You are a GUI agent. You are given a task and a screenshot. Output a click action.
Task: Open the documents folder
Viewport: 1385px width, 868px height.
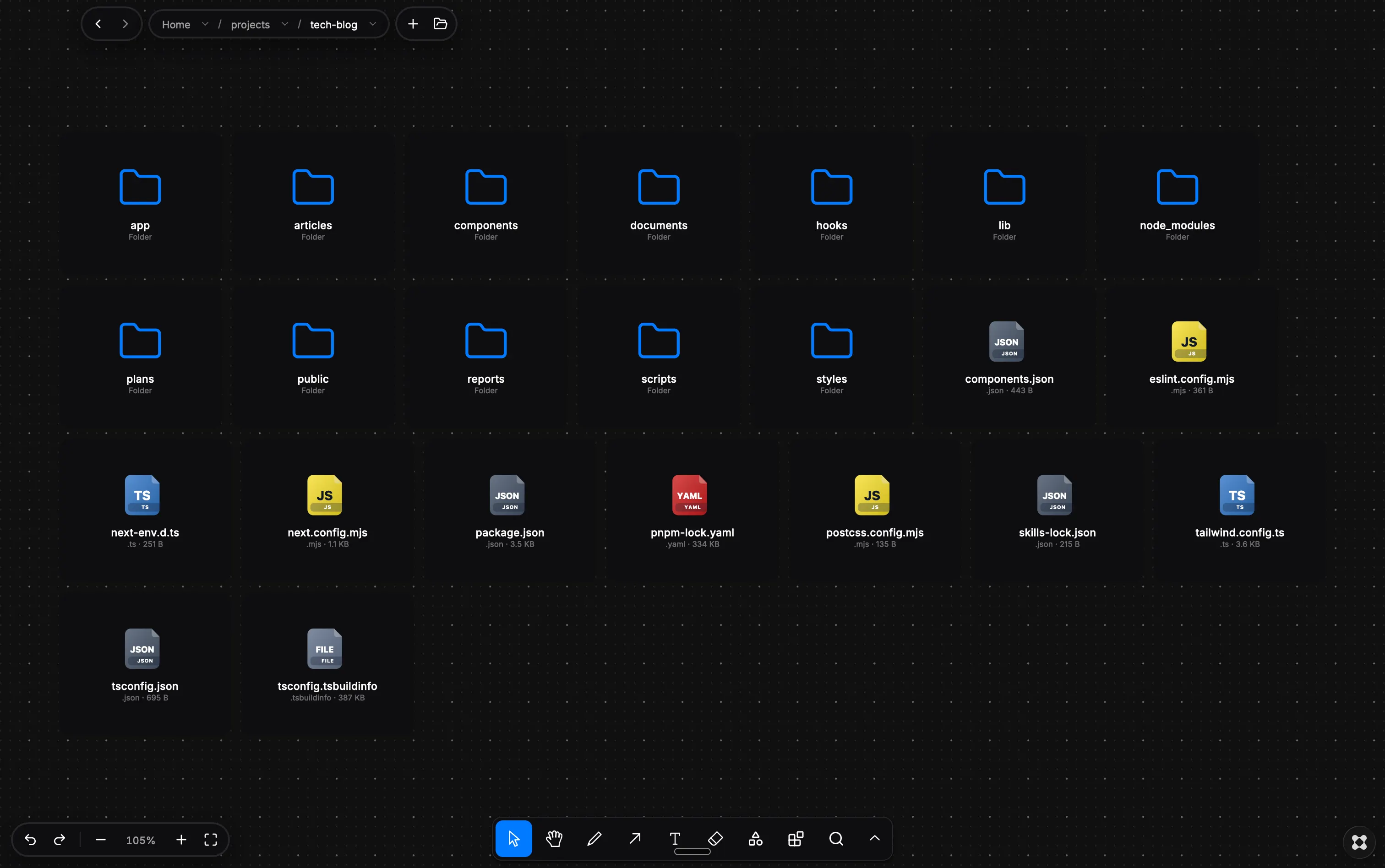click(x=659, y=204)
